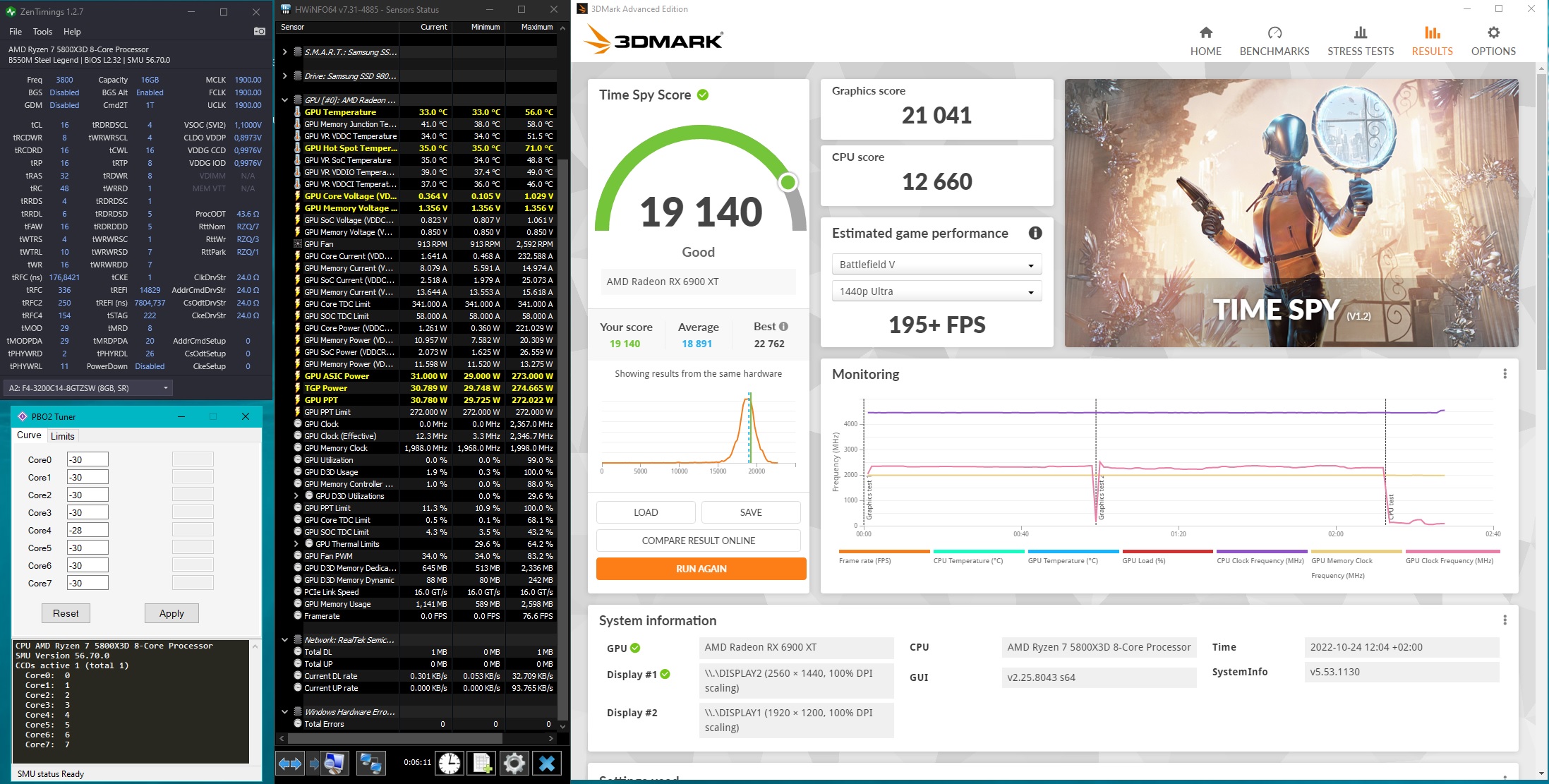Screen dimensions: 1549x784
Task: Click the HWiNFO logging sheet icon
Action: pyautogui.click(x=481, y=763)
